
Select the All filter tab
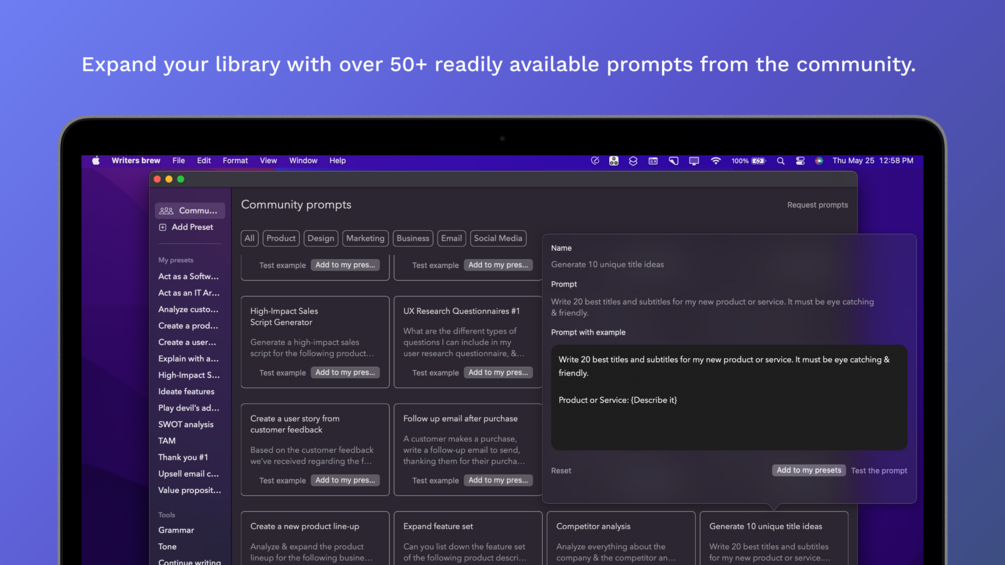[249, 238]
